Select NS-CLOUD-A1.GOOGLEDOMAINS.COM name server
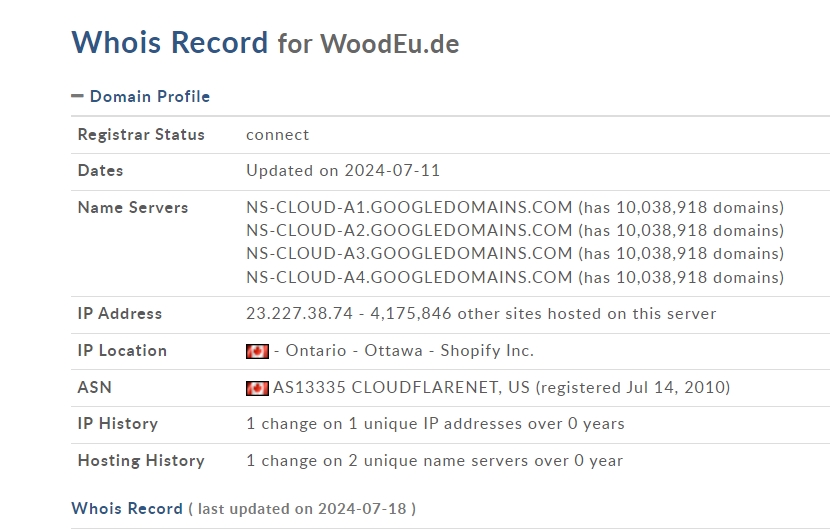 [x=409, y=207]
